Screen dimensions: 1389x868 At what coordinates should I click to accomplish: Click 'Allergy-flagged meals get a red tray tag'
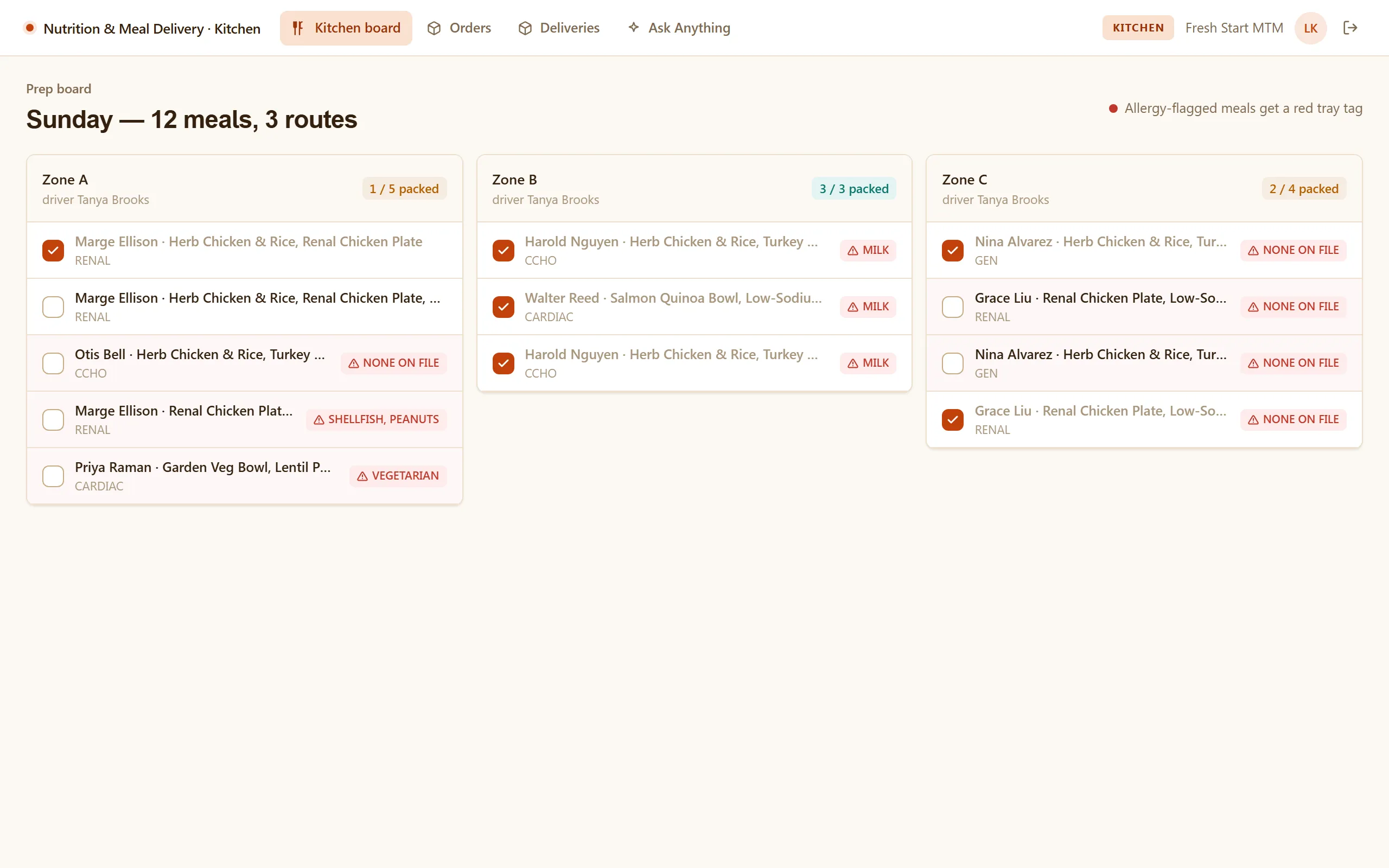[x=1243, y=108]
